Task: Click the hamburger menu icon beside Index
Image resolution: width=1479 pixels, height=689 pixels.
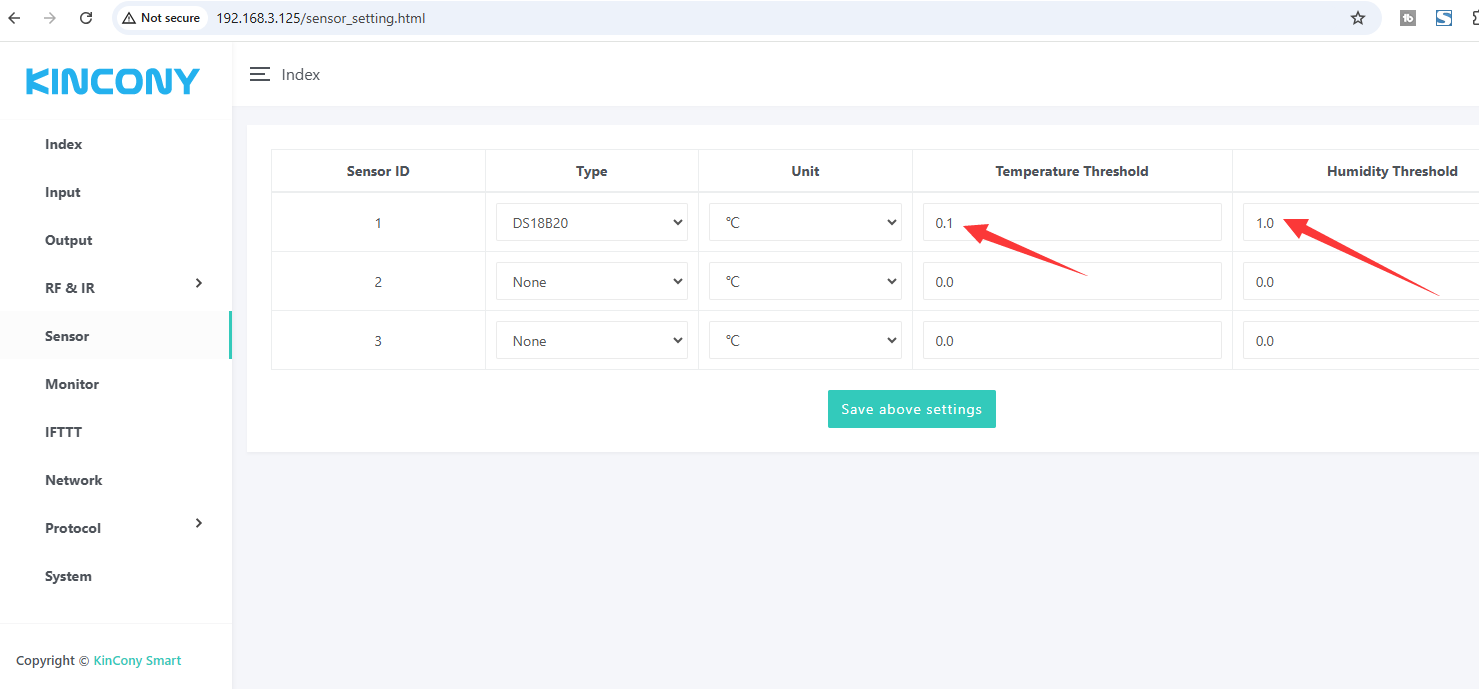Action: [x=260, y=75]
